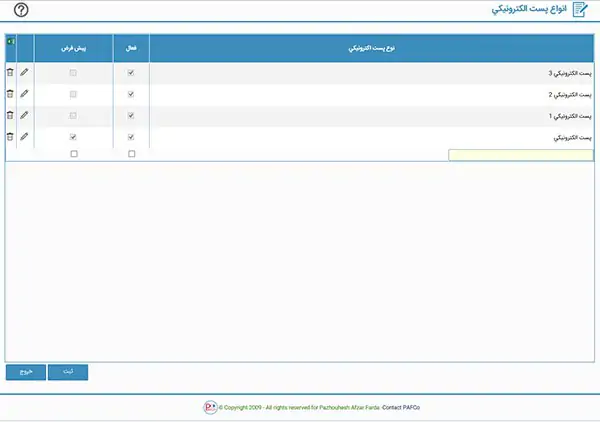Click the page title انواع پست الكترونيكي

(x=529, y=9)
